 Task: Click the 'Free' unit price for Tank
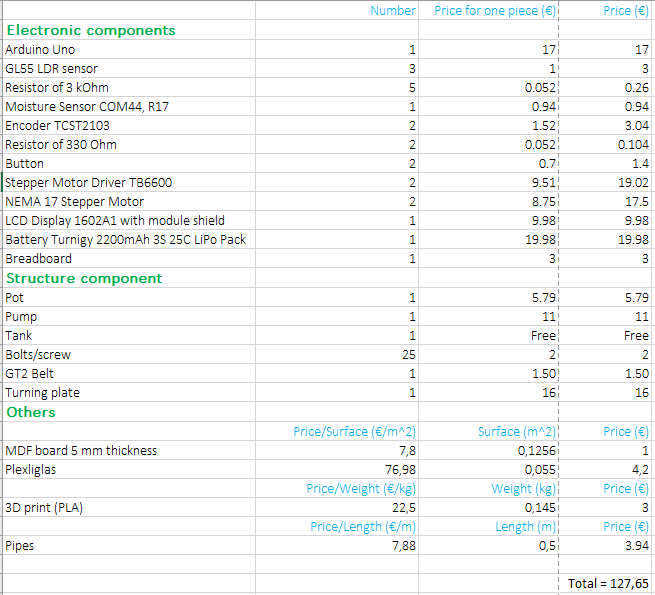(488, 336)
